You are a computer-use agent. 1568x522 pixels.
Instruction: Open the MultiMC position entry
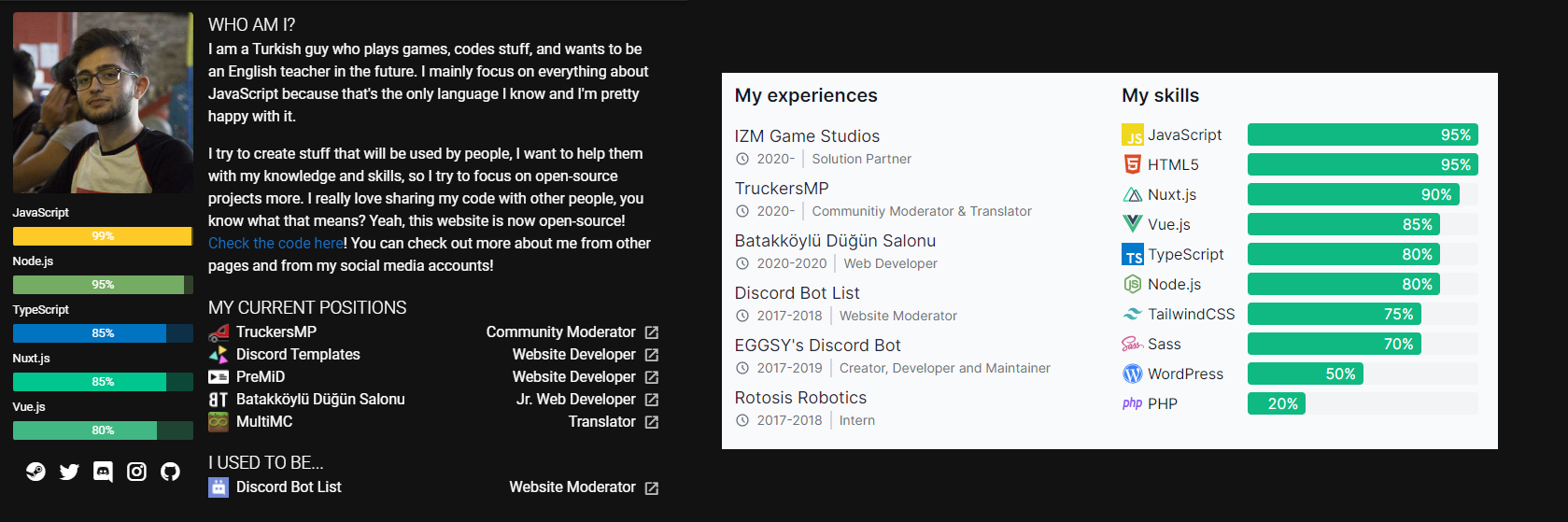pyautogui.click(x=433, y=422)
